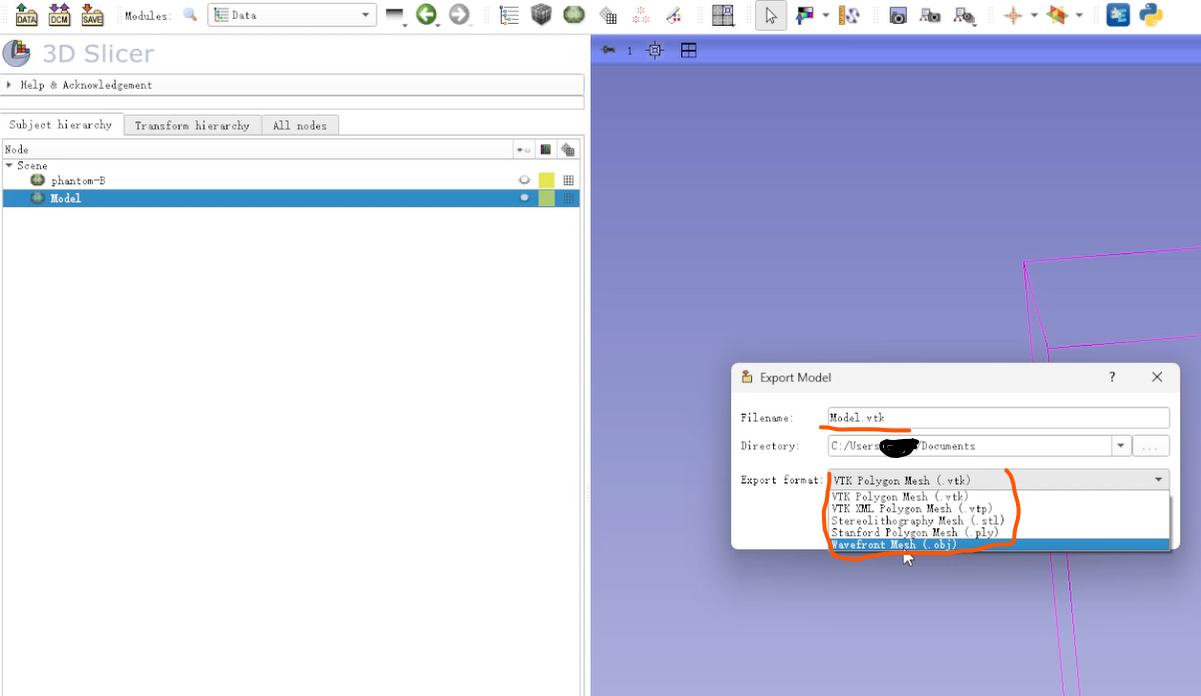
Task: Open the view layout selector icon
Action: [723, 15]
